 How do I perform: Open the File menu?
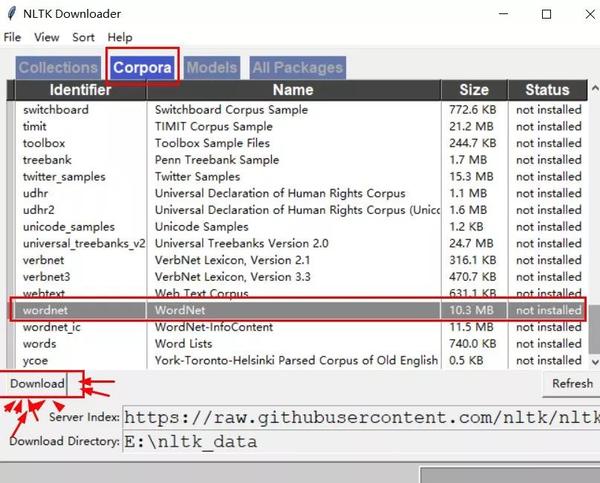(x=12, y=37)
